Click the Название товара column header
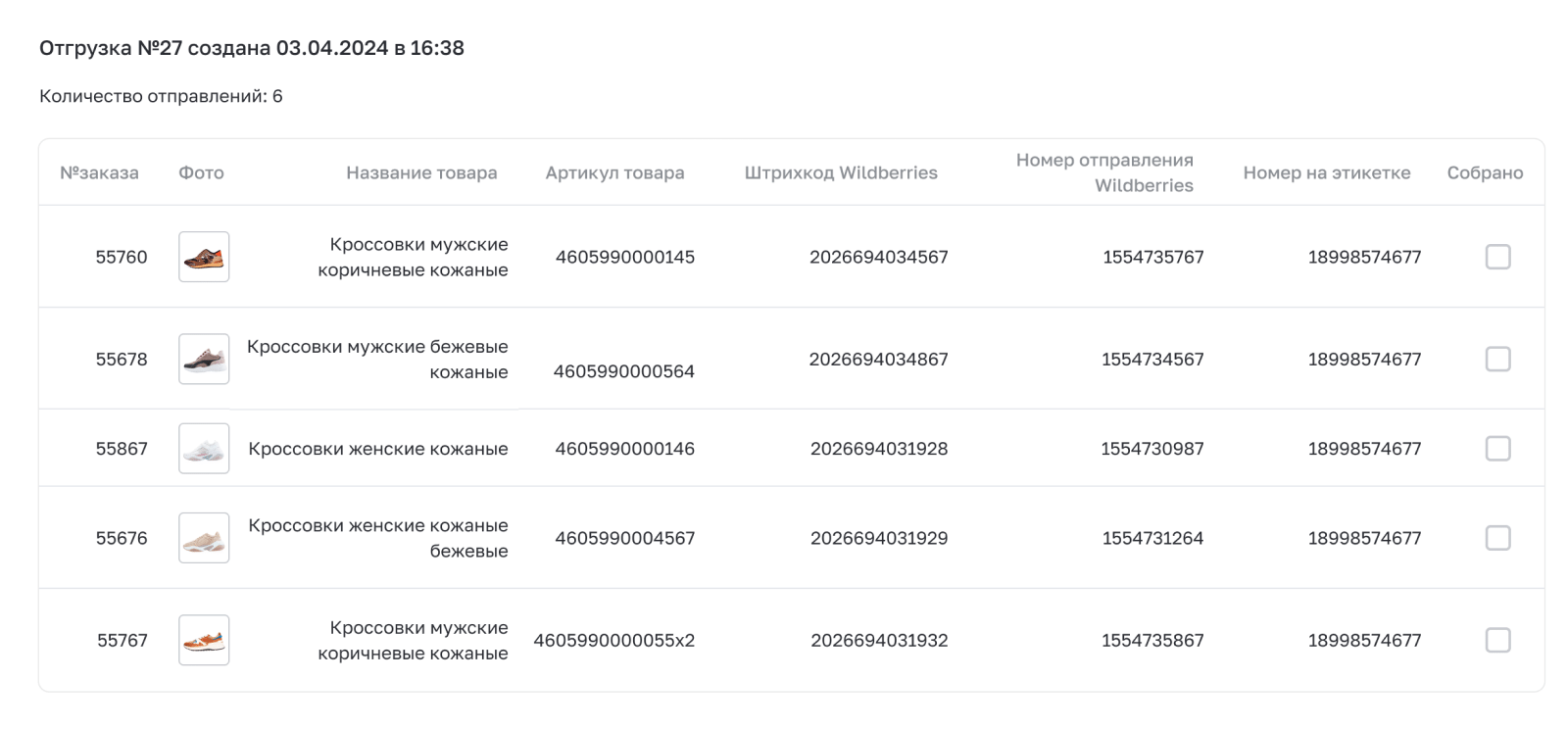 421,173
